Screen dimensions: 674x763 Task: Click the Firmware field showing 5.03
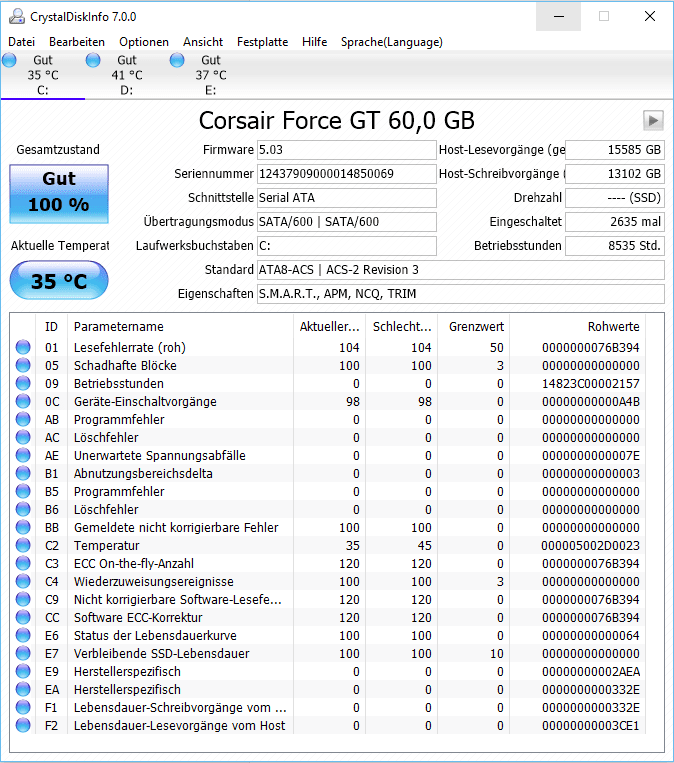pos(346,150)
